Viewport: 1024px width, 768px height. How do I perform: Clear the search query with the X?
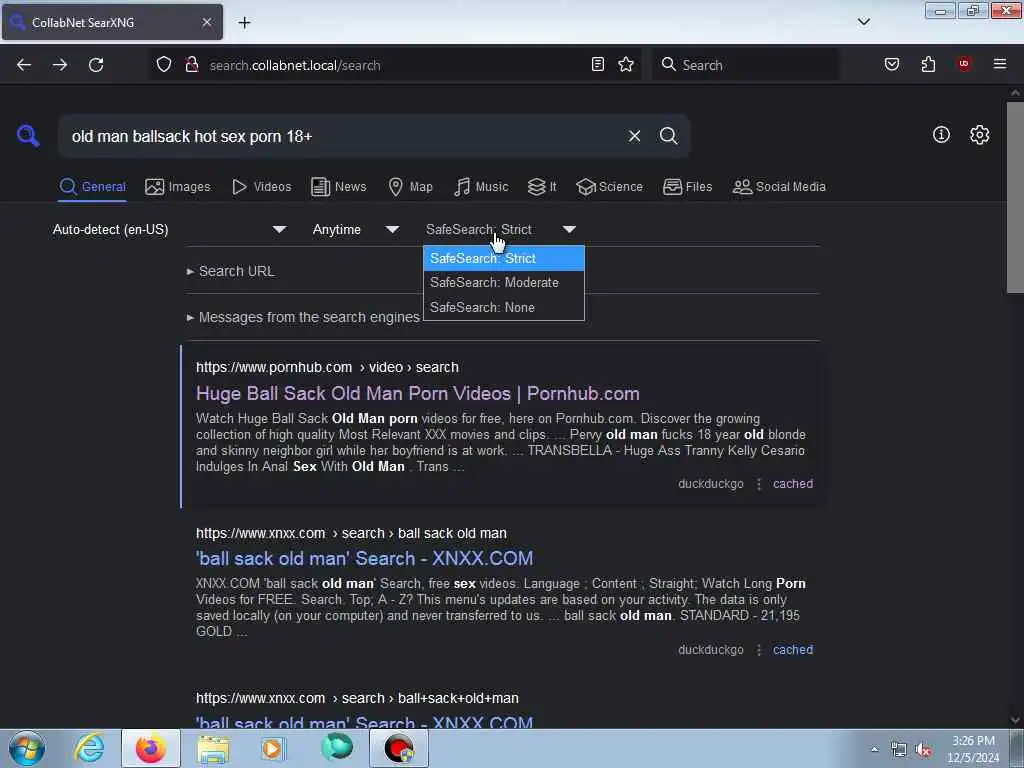click(634, 136)
